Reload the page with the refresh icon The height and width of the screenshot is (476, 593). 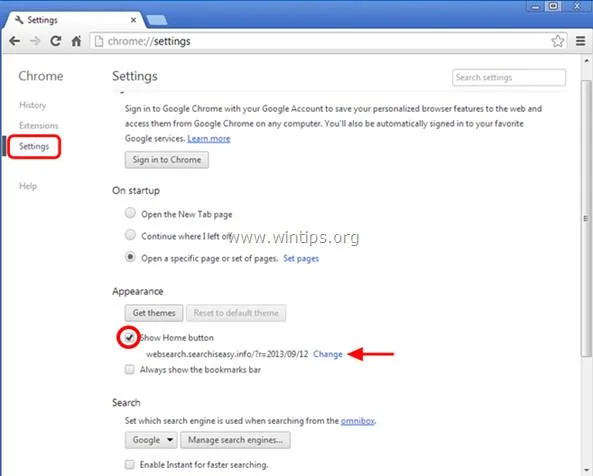tap(56, 41)
